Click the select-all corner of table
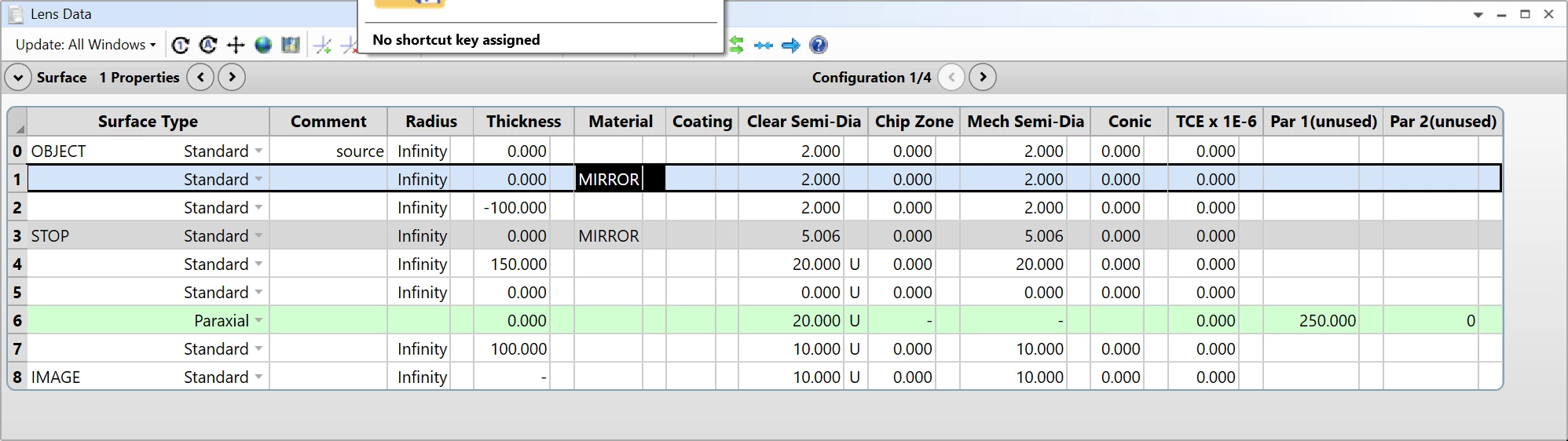Screen dimensions: 1568x441 pos(17,122)
